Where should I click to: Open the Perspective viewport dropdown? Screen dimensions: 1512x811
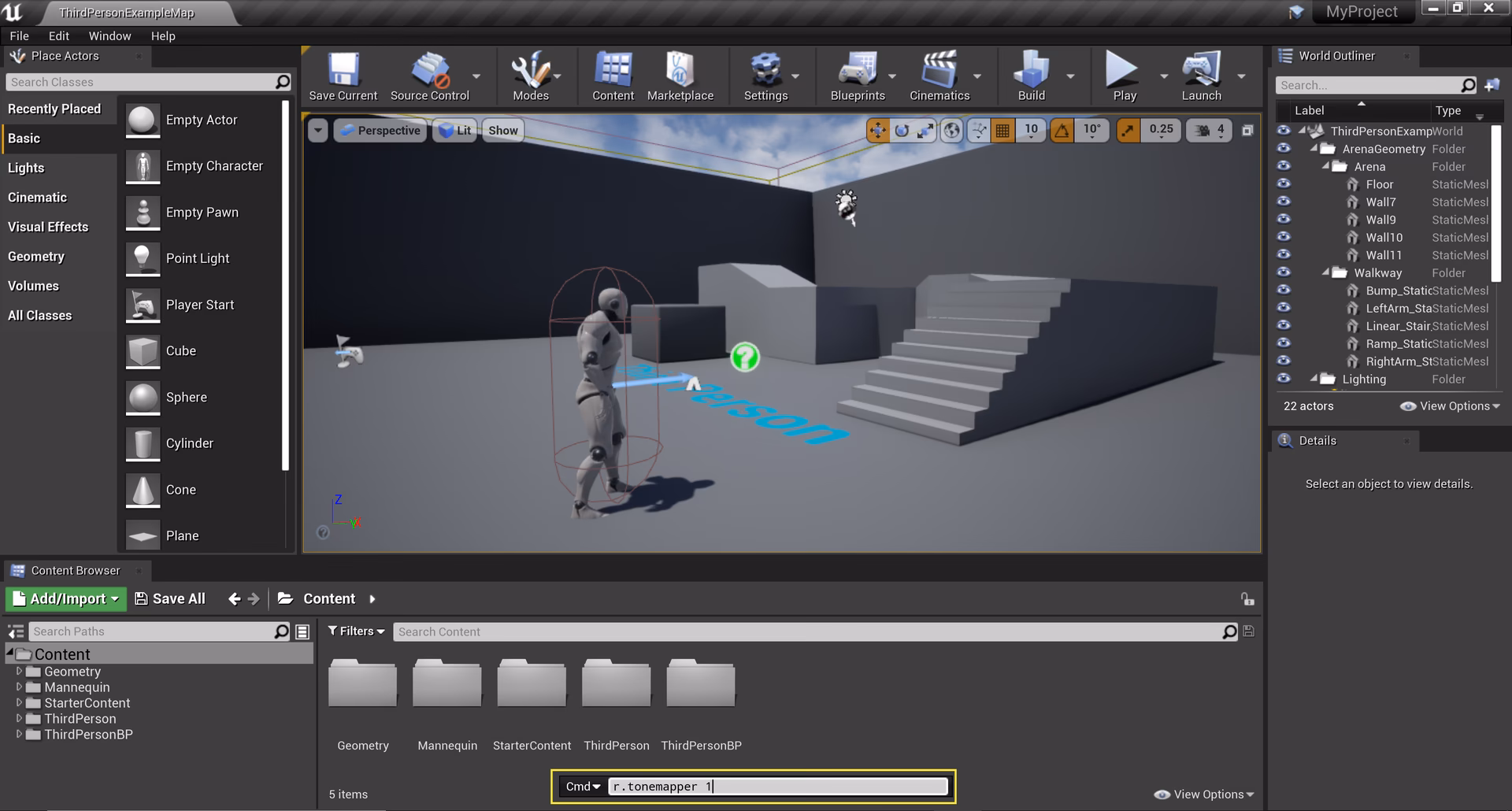point(380,130)
